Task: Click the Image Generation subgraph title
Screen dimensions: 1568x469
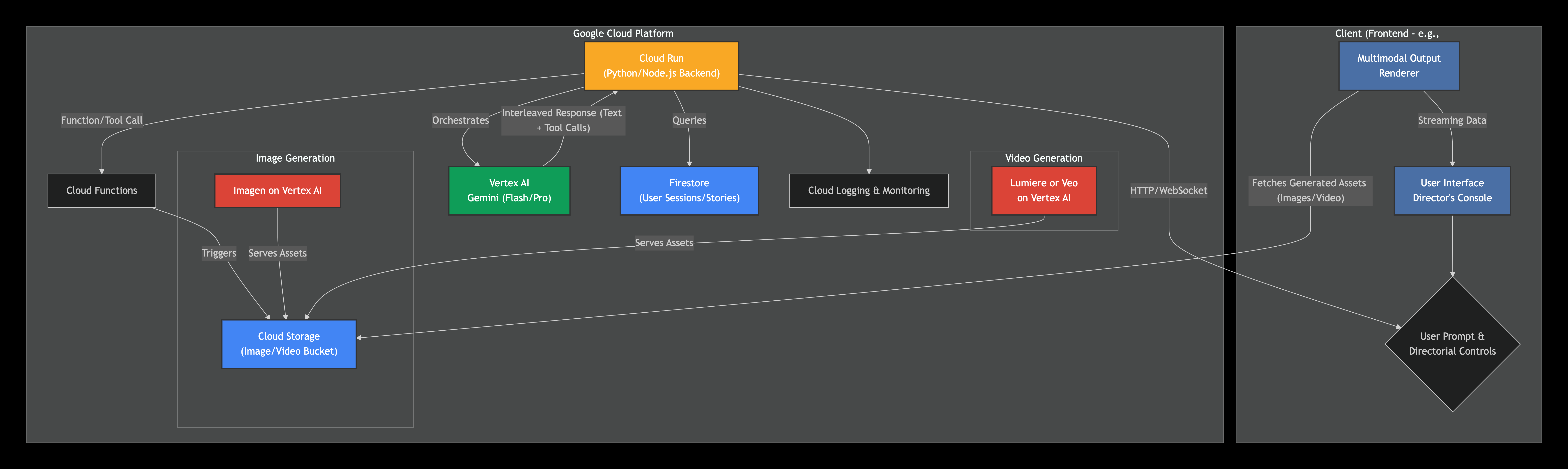Action: (x=295, y=158)
